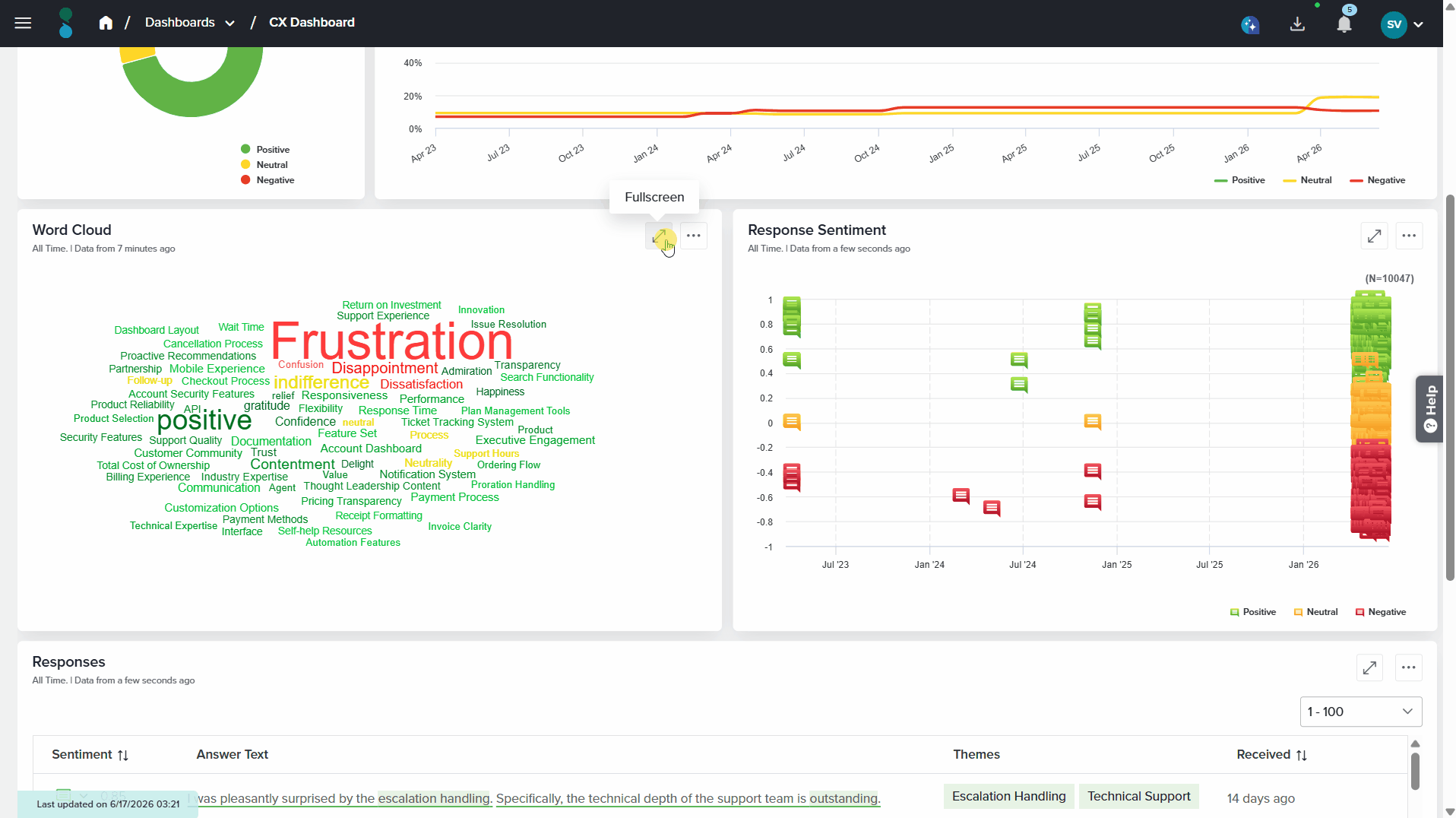Screen dimensions: 1456x818
Task: Open the 1 - 100 range dropdown
Action: (1360, 712)
